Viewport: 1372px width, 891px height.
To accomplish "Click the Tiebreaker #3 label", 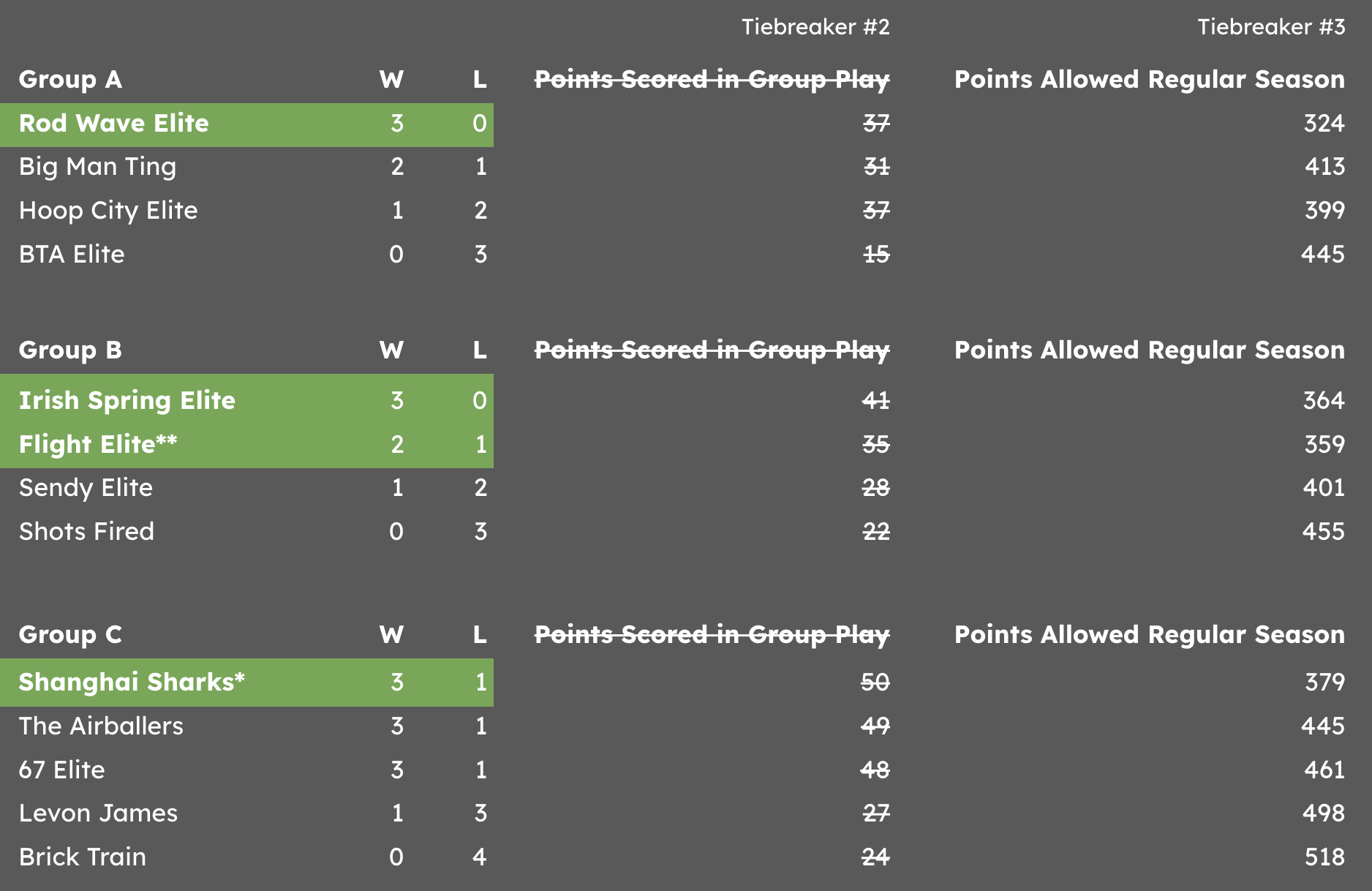I will pos(1271,28).
